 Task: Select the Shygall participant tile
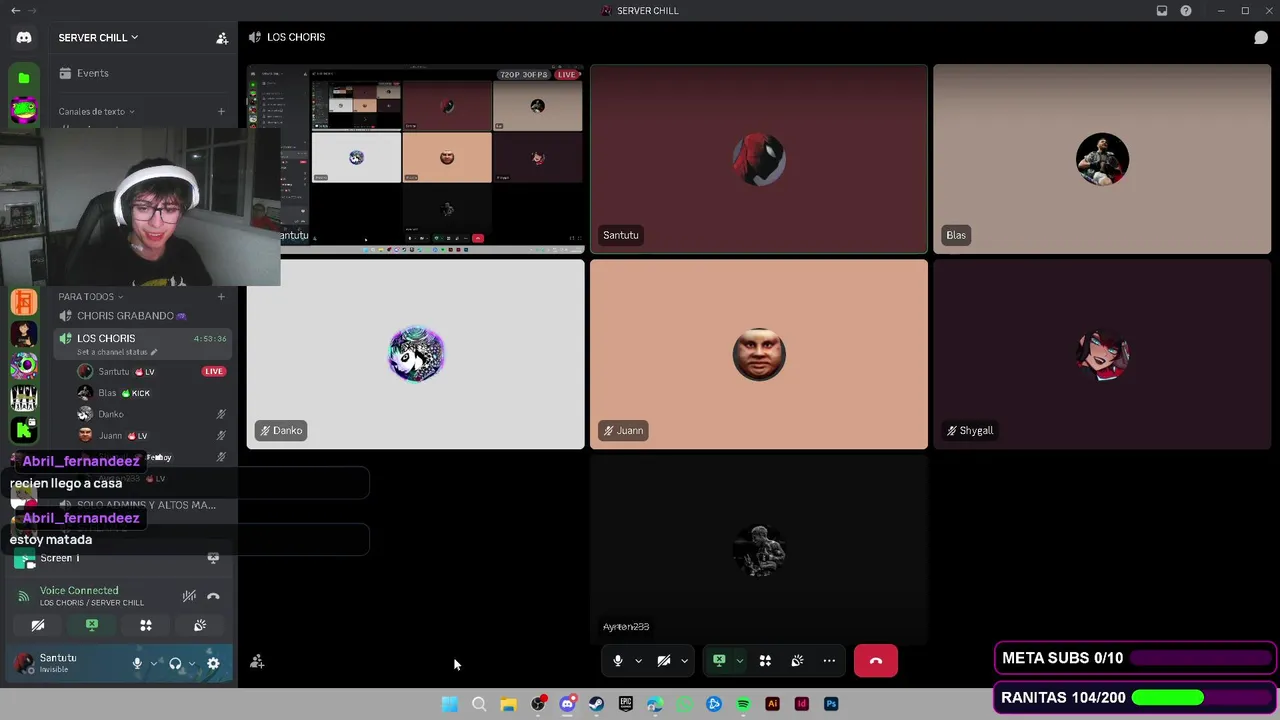(x=1102, y=355)
